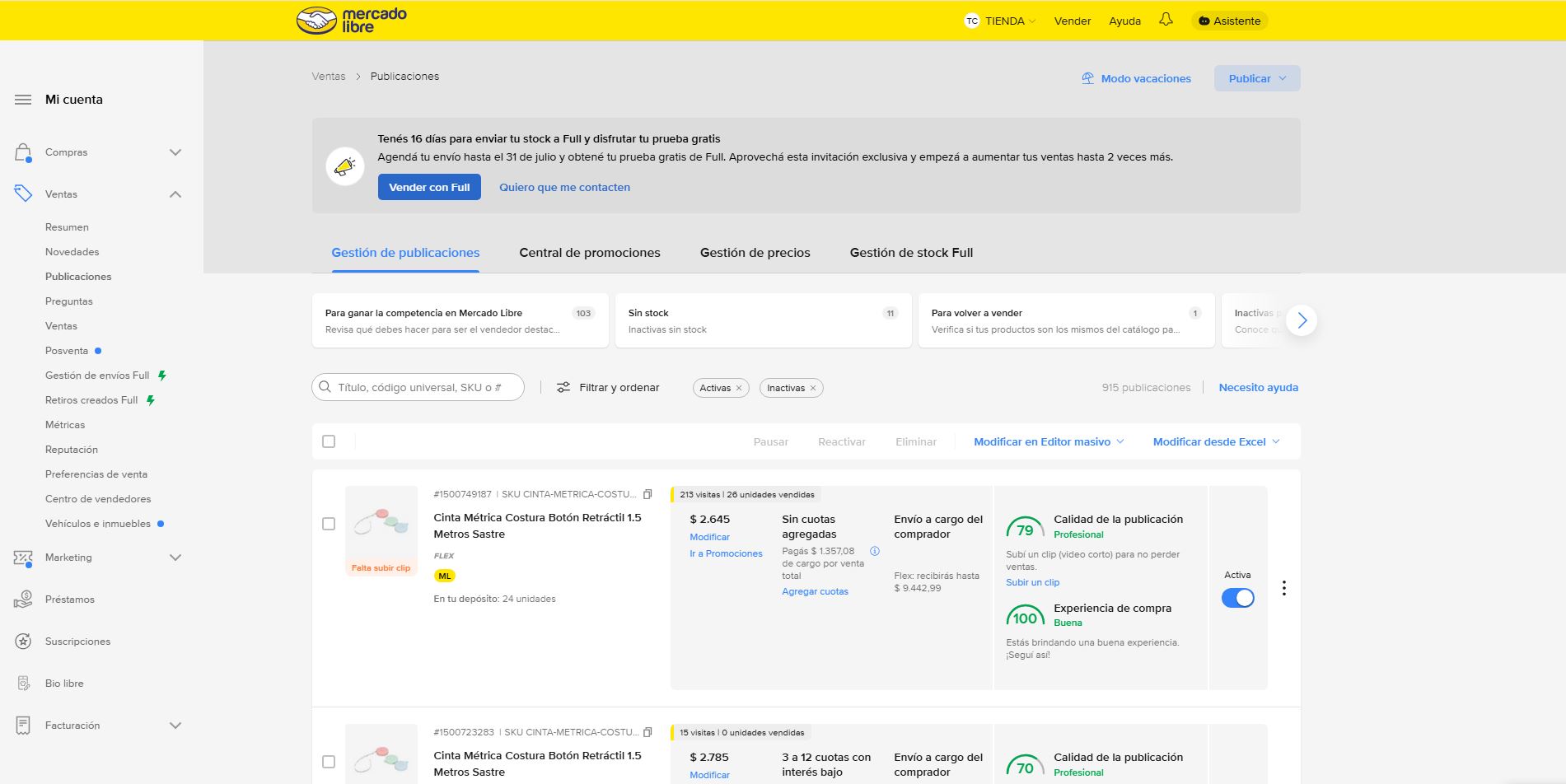
Task: Switch to Central de promociones tab
Action: coord(589,253)
